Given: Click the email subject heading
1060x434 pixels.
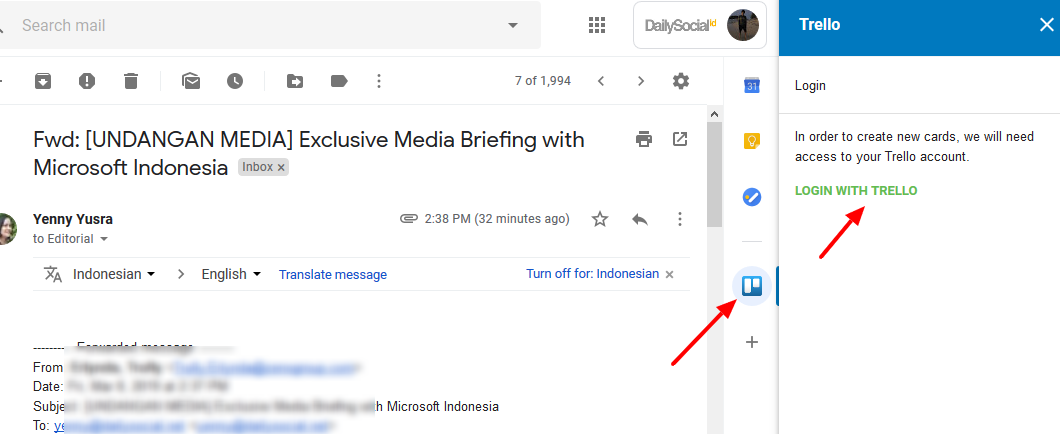Looking at the screenshot, I should [x=308, y=153].
